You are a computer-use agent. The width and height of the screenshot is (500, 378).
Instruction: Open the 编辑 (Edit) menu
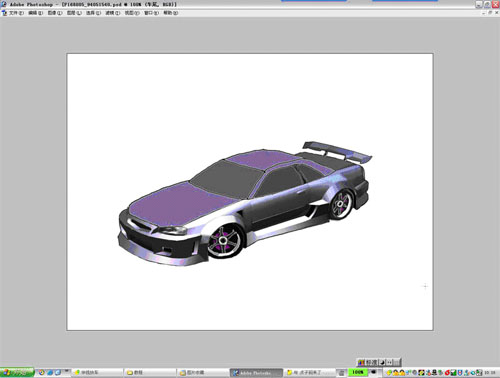pyautogui.click(x=36, y=13)
